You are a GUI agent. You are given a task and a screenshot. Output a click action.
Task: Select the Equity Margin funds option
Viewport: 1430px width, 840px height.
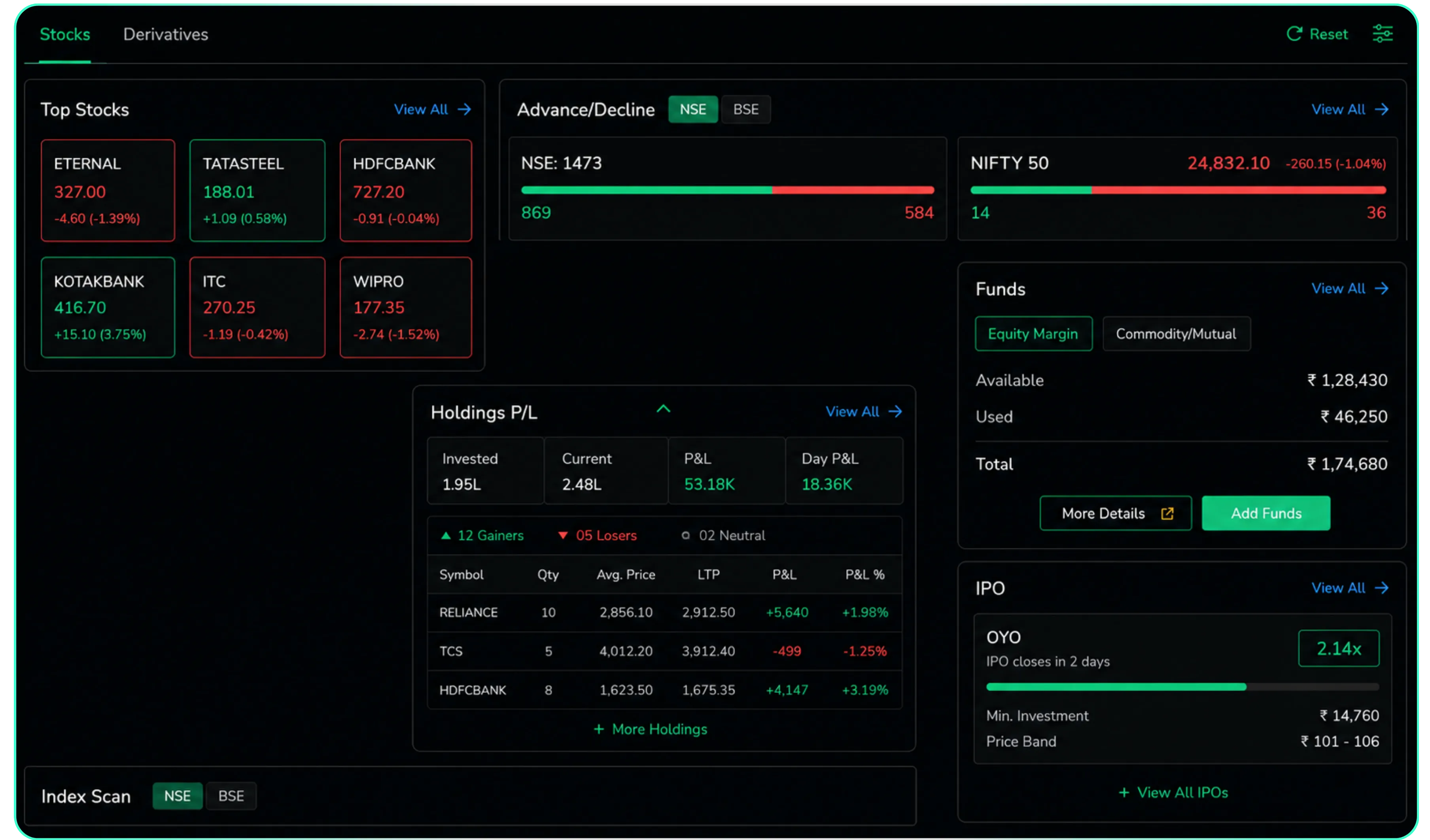coord(1033,334)
